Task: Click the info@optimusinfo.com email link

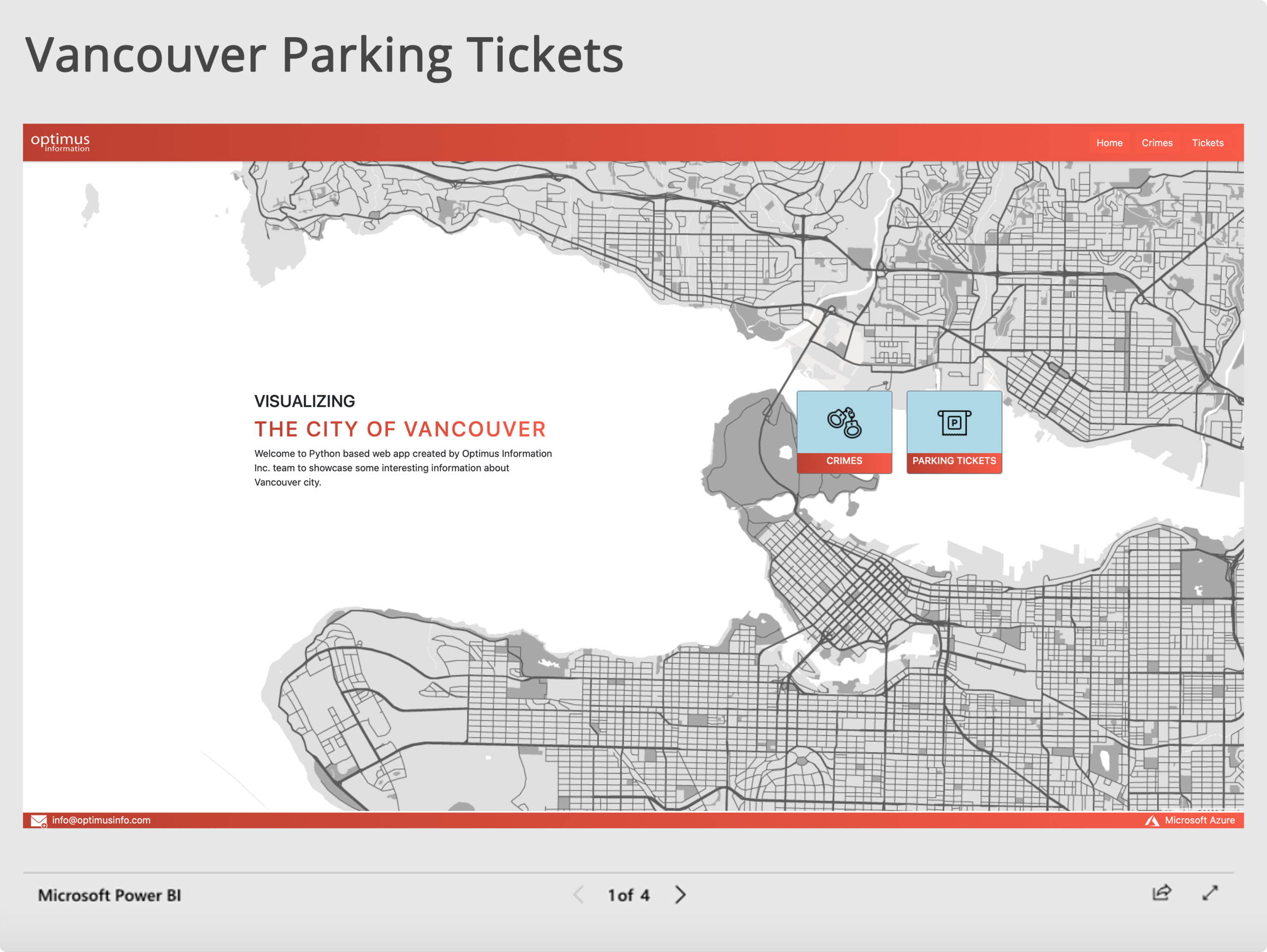Action: click(x=99, y=820)
